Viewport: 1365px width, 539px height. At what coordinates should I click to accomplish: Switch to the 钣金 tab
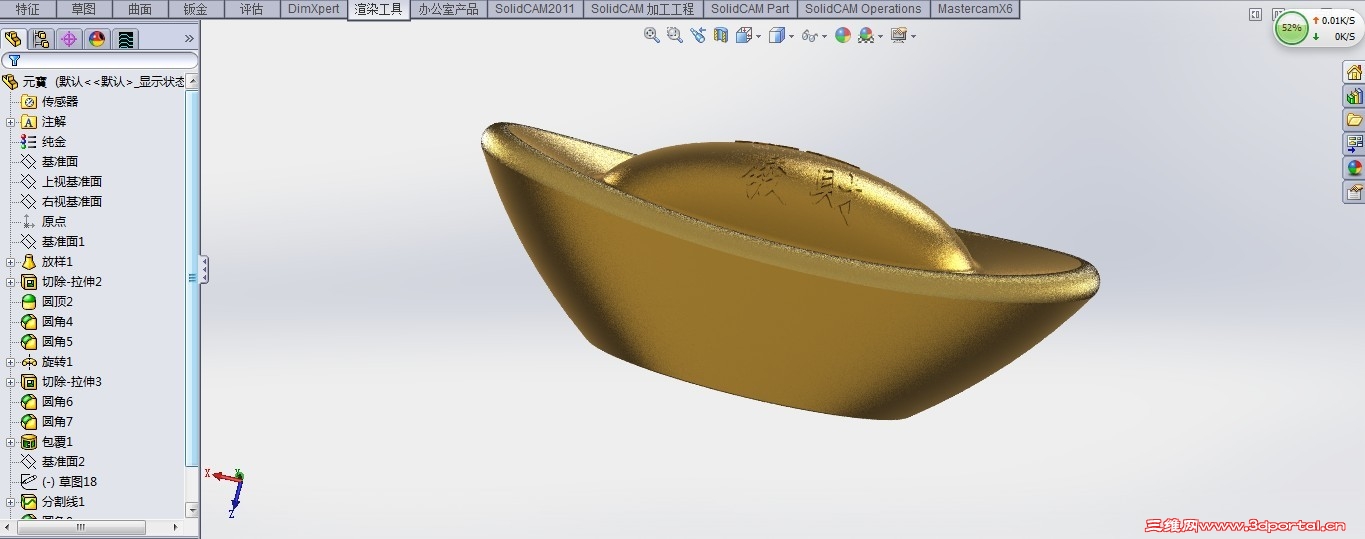point(196,9)
